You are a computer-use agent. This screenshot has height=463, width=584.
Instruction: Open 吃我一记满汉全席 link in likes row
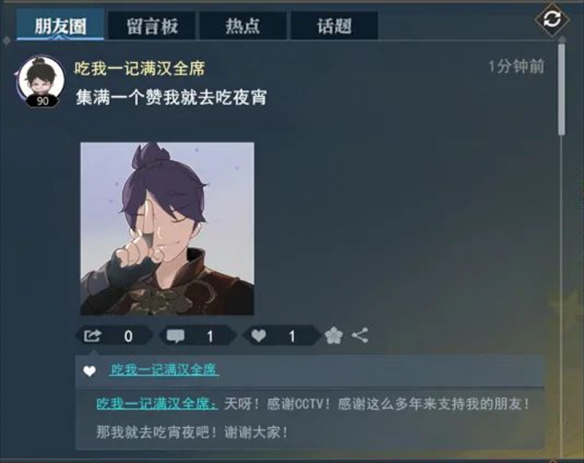[x=164, y=369]
